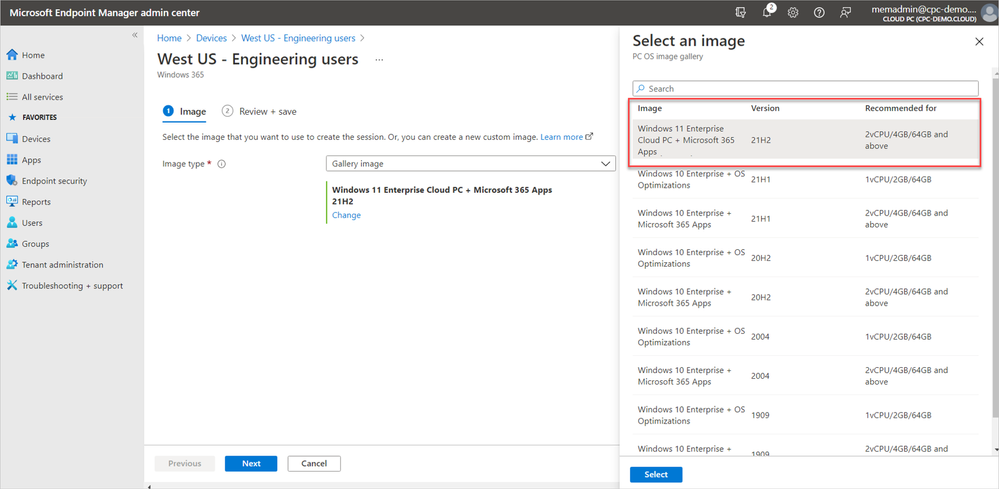Open notifications bell in header
Screen dimensions: 999x489
point(768,11)
